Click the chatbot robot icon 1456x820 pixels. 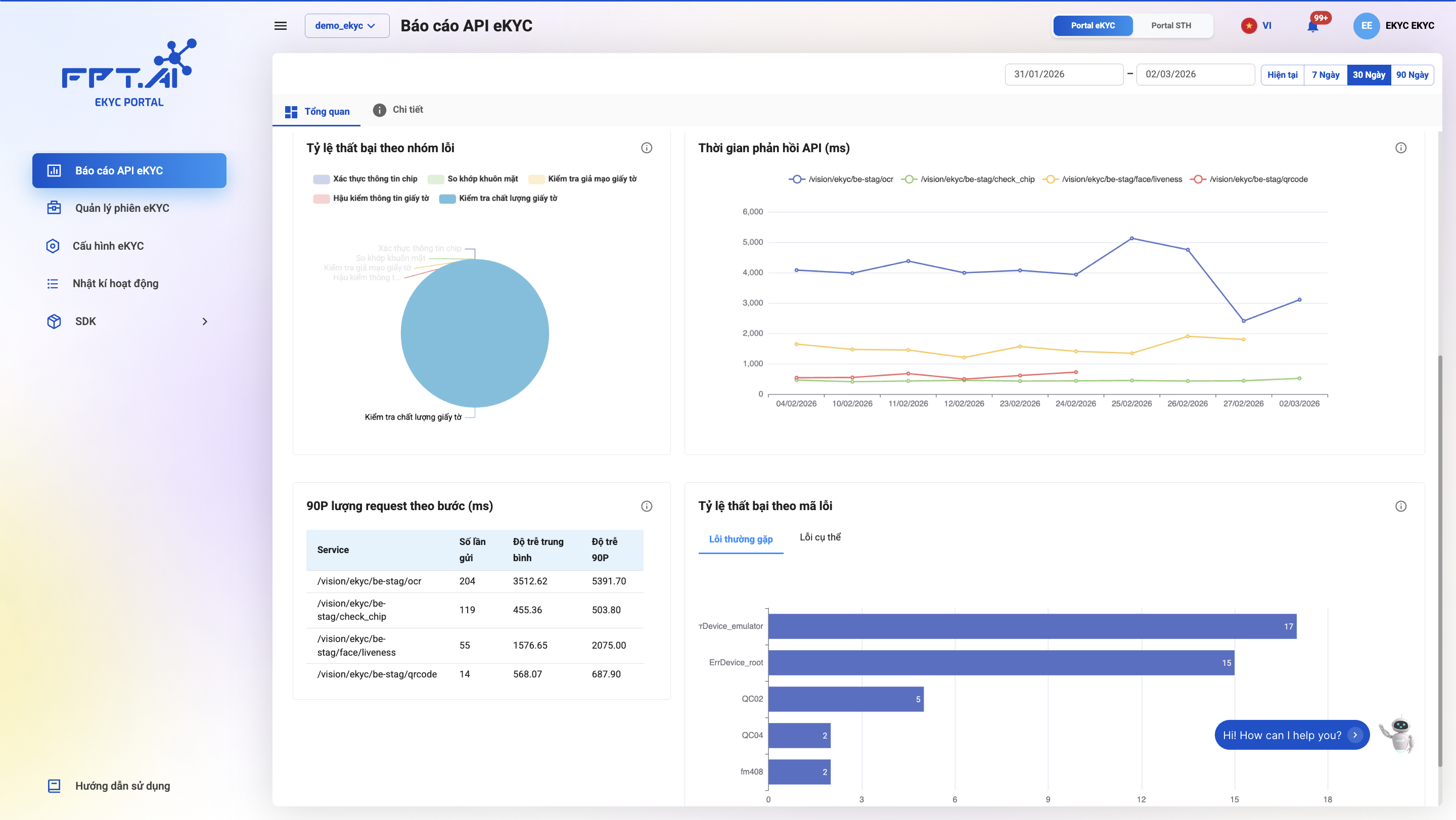[x=1397, y=734]
